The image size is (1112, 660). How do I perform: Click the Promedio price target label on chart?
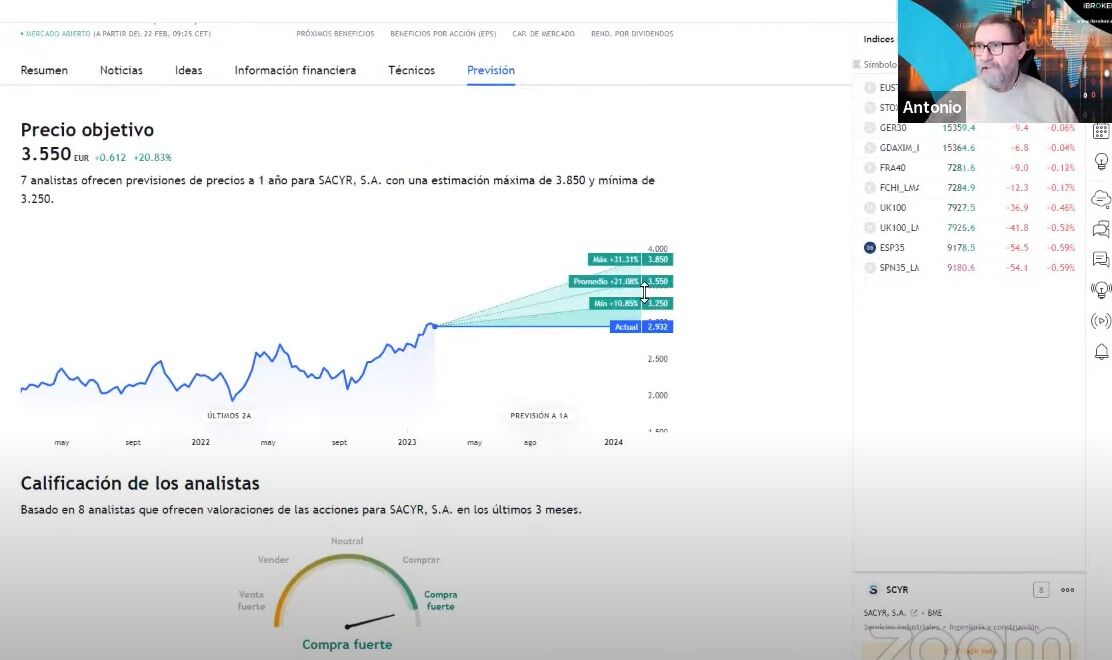(604, 282)
